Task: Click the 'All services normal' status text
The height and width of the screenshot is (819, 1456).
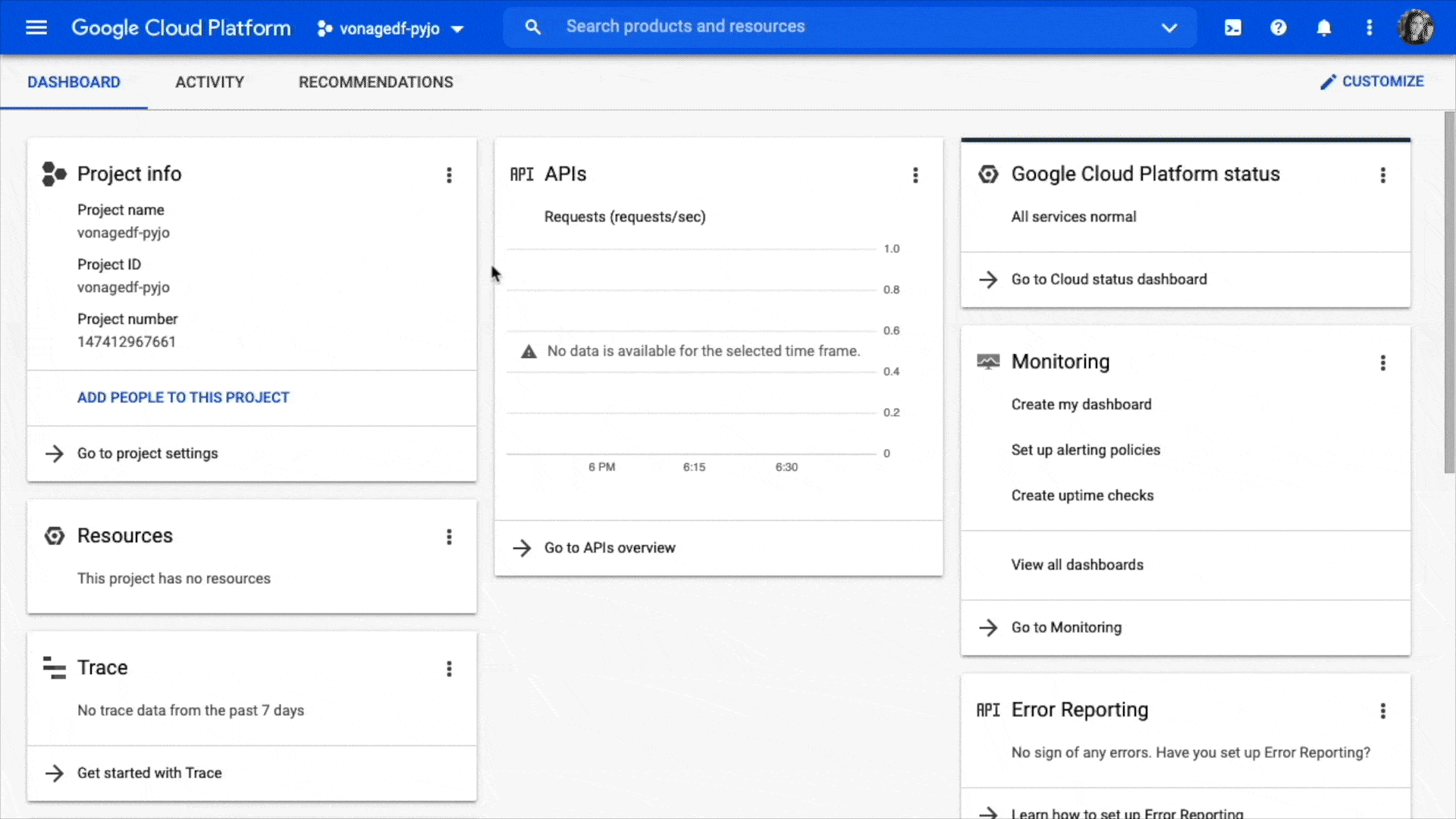Action: tap(1073, 217)
